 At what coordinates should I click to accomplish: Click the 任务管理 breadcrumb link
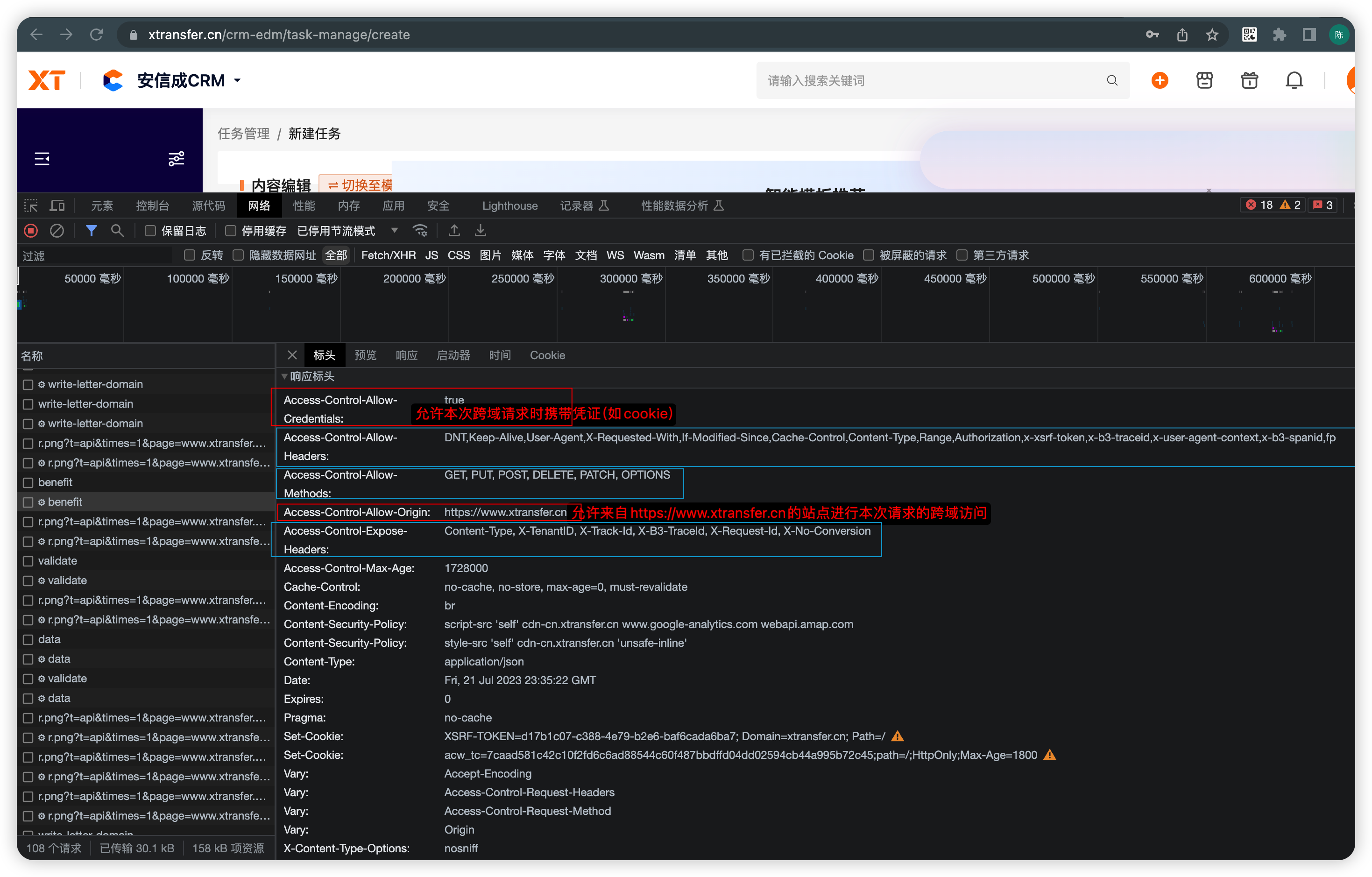243,134
